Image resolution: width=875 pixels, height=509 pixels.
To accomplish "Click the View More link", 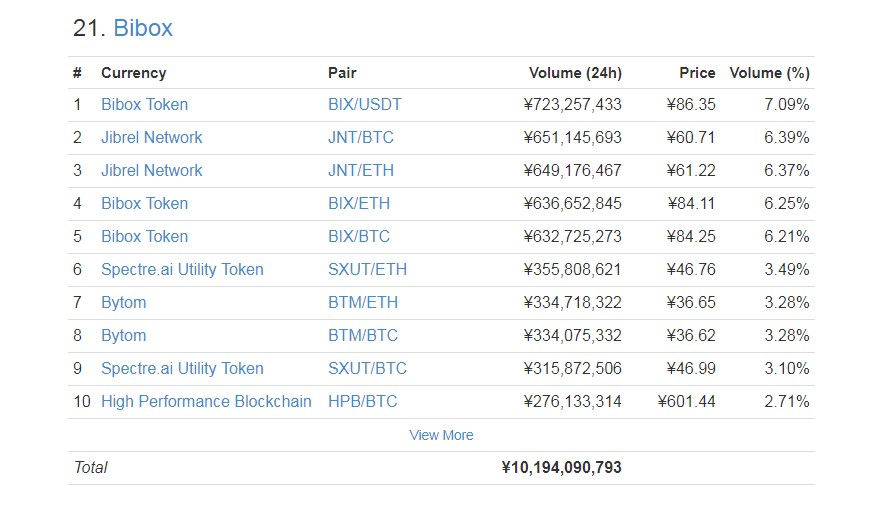I will pyautogui.click(x=441, y=435).
